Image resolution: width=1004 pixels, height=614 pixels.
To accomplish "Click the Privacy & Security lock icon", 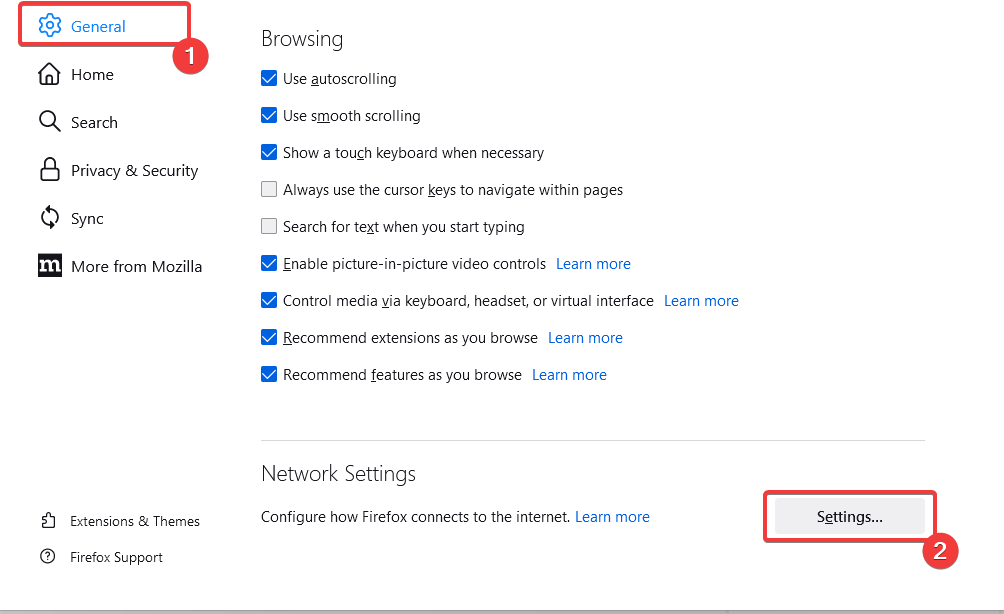I will [49, 170].
